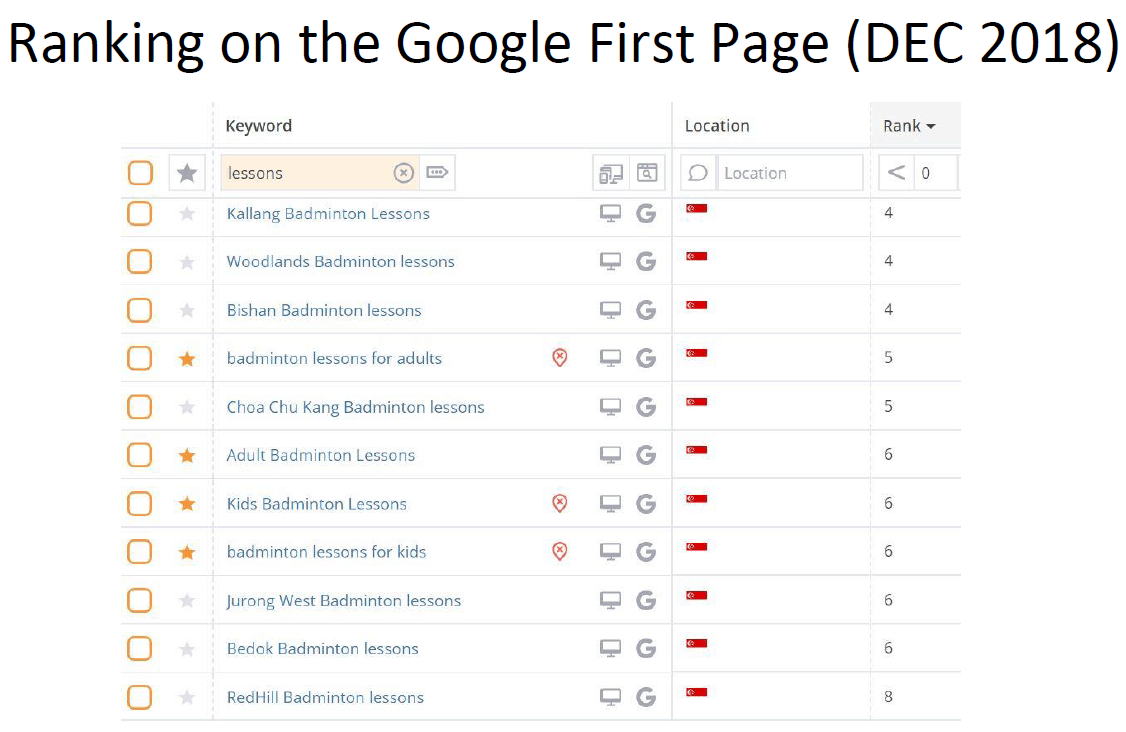Click rank value 5 for badminton lessons for adults
Viewport: 1126px width, 732px height.
click(x=888, y=357)
